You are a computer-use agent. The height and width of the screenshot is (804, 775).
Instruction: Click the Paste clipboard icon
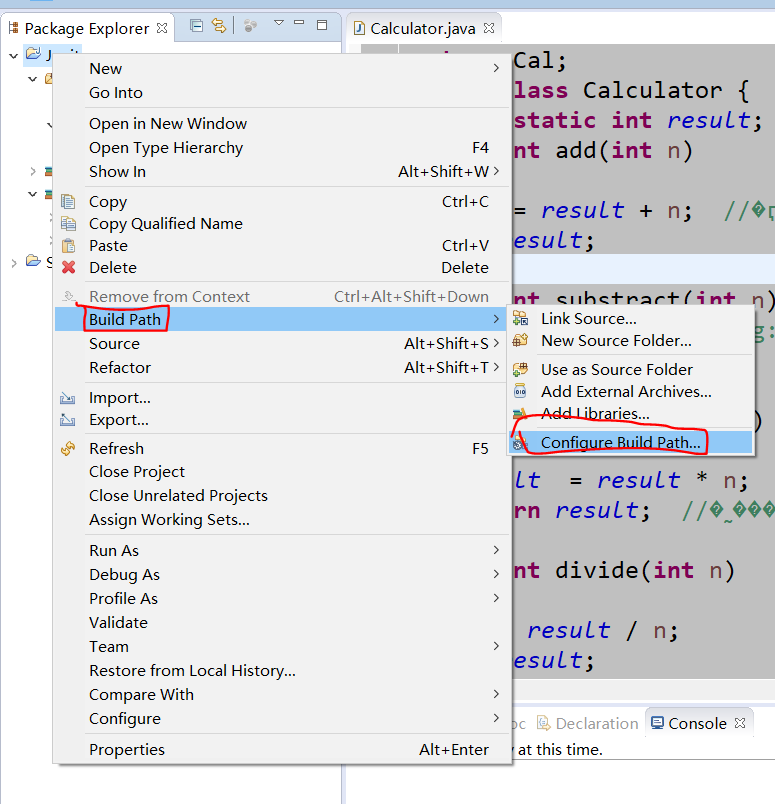(68, 246)
